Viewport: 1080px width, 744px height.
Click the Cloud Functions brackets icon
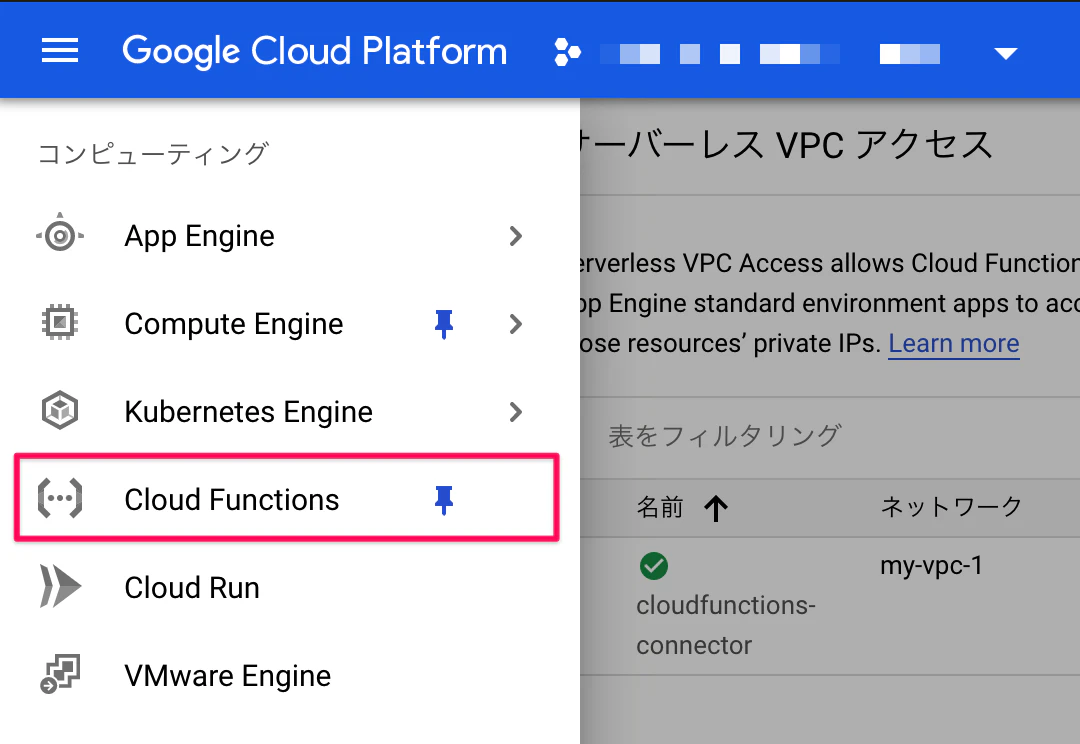click(60, 498)
